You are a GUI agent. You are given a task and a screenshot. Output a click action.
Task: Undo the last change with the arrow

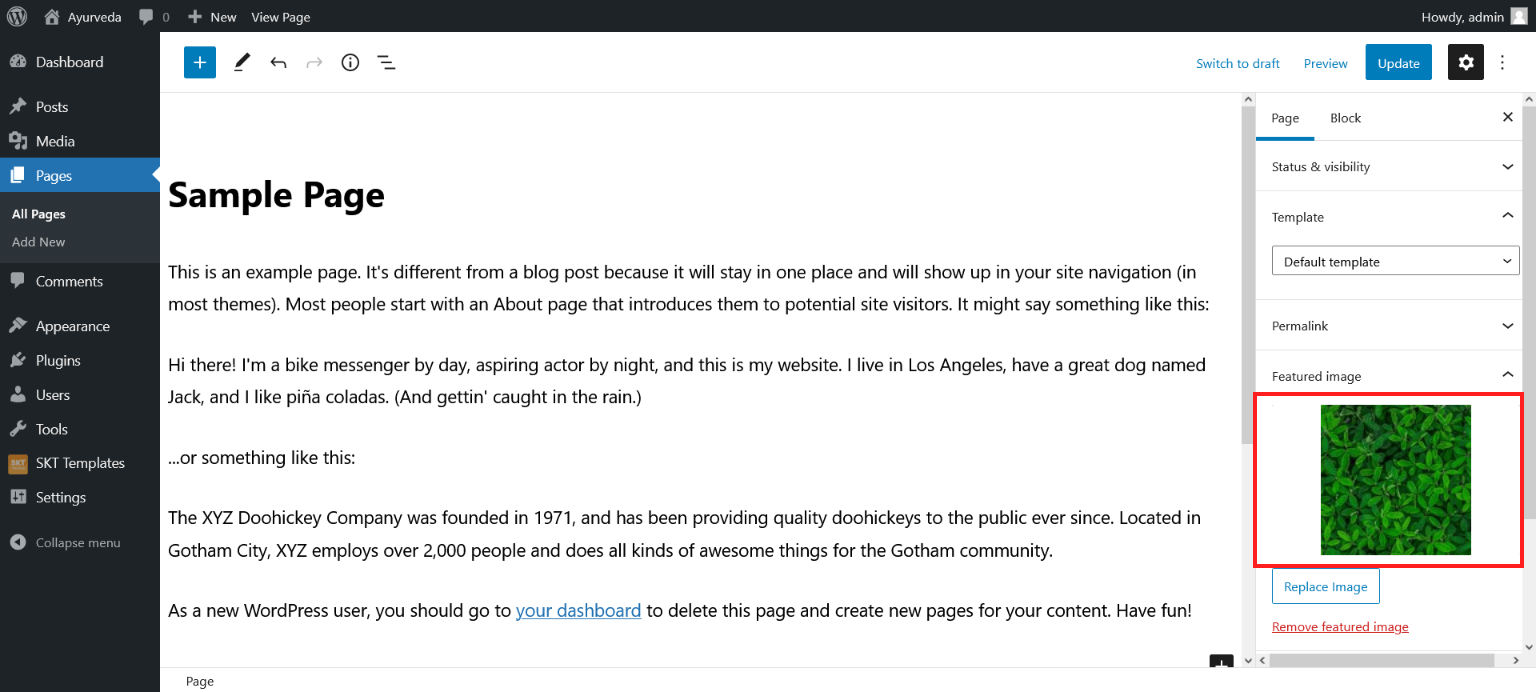pos(278,62)
